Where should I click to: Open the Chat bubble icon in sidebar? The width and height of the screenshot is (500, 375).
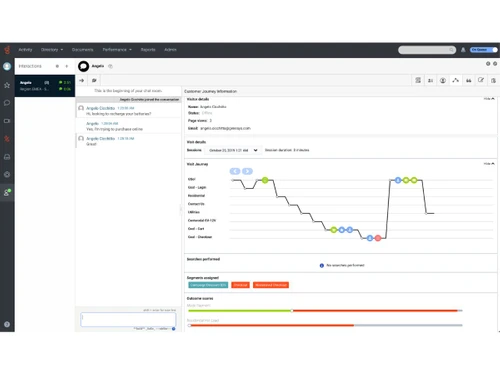pyautogui.click(x=7, y=103)
